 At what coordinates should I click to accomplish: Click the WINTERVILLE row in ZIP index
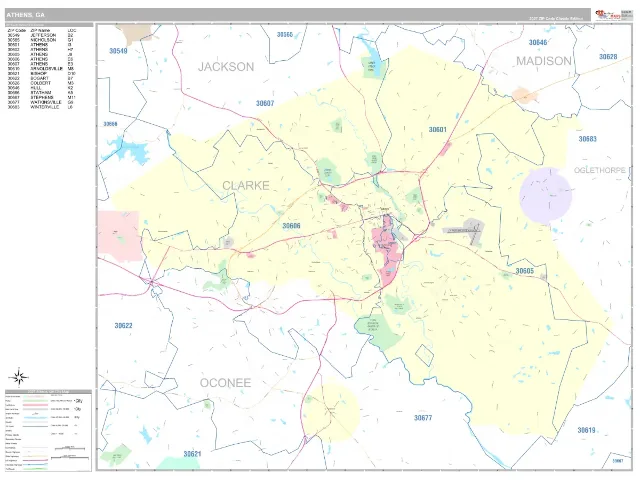pos(41,107)
